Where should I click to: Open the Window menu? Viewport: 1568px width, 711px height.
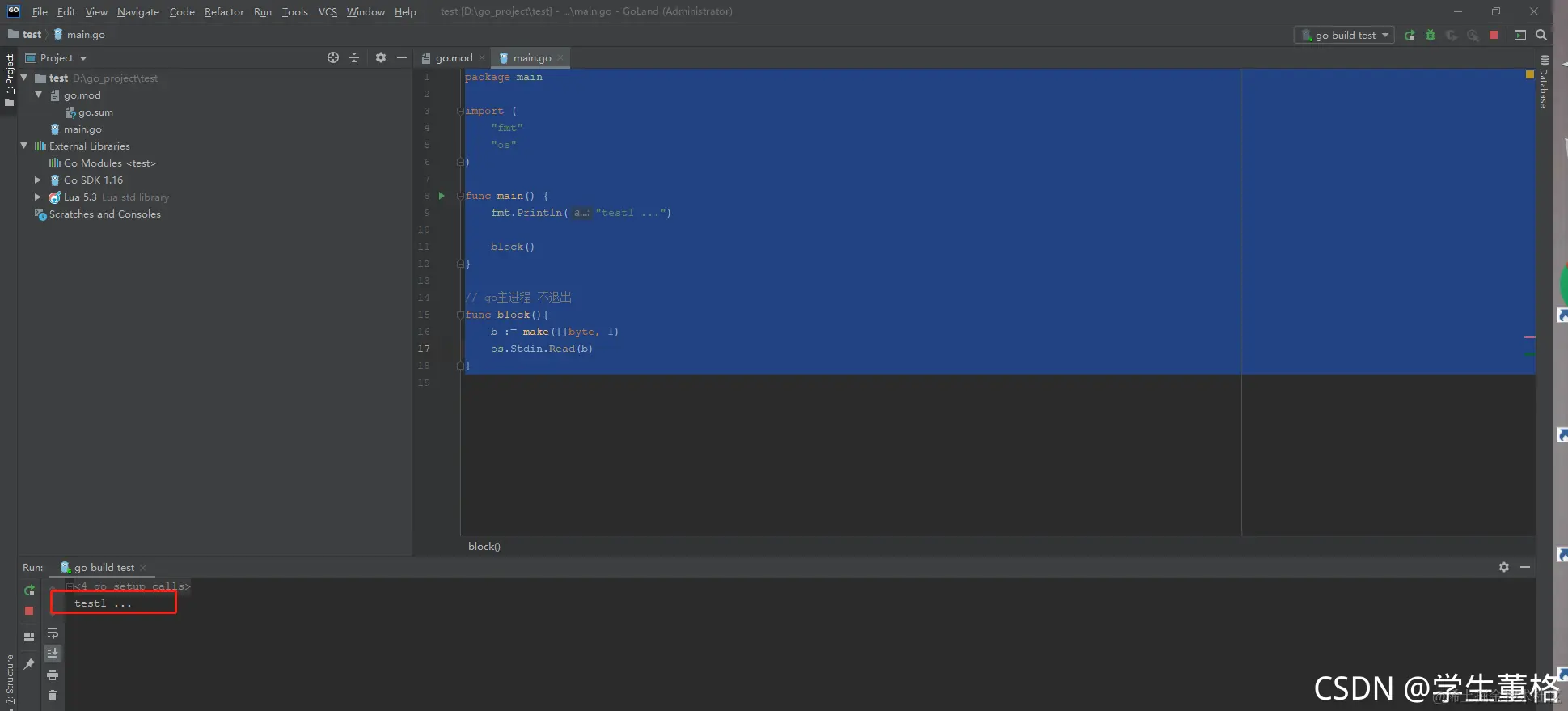tap(366, 11)
